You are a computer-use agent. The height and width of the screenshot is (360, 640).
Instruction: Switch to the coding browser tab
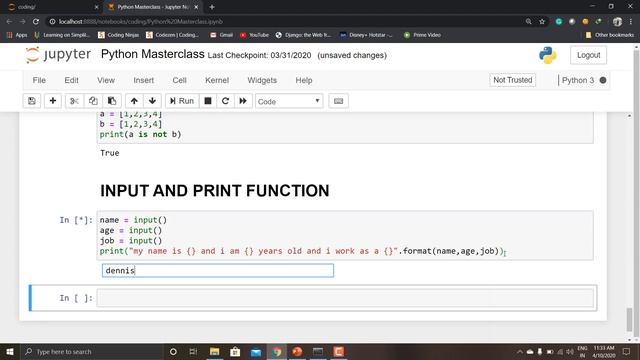(x=52, y=7)
